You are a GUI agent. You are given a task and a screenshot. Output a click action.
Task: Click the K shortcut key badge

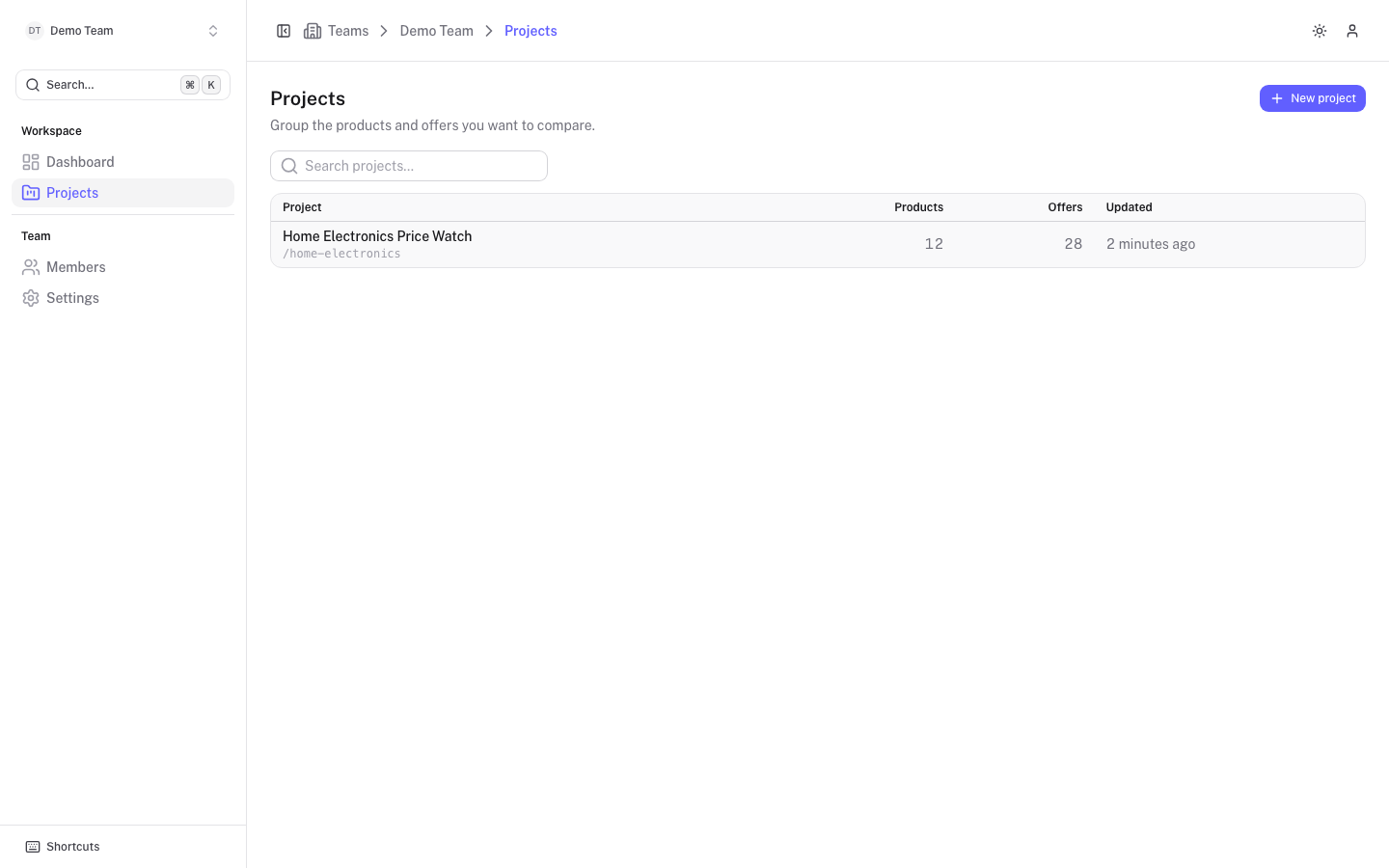[x=211, y=85]
